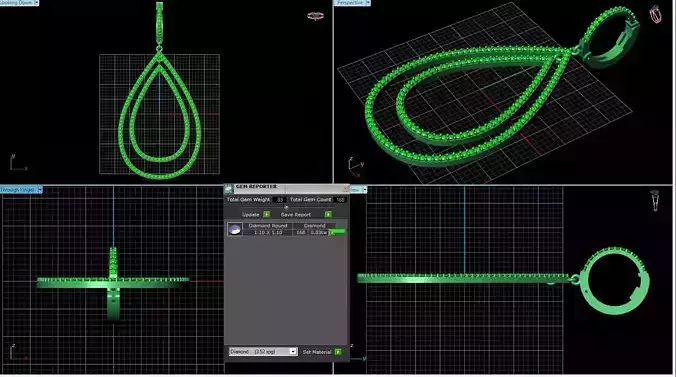Click the small round handle below Total Gem Weight
Image resolution: width=676 pixels, height=377 pixels.
pos(286,207)
